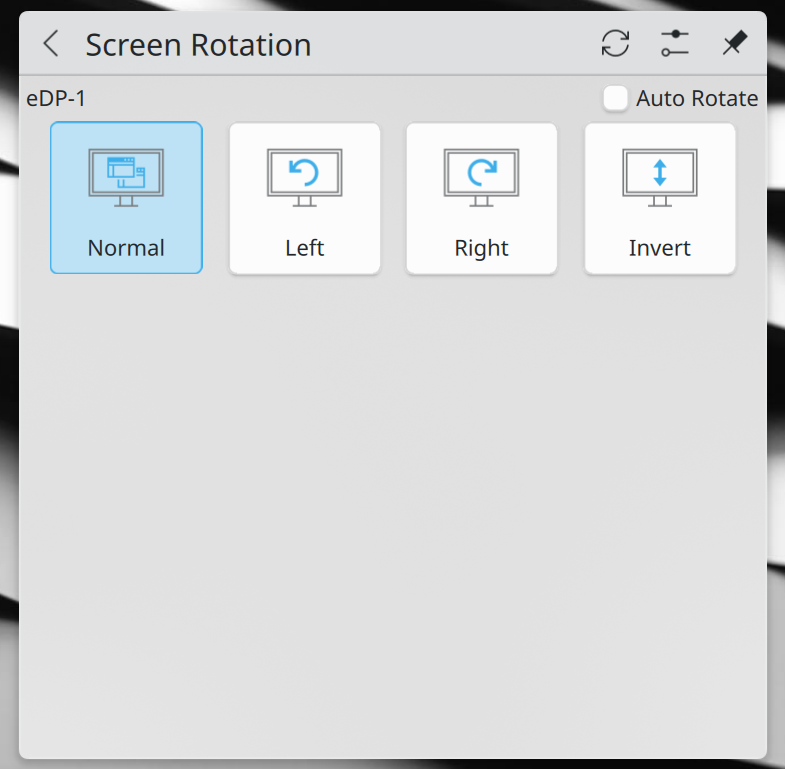
Task: Click the Normal text label
Action: tap(126, 248)
